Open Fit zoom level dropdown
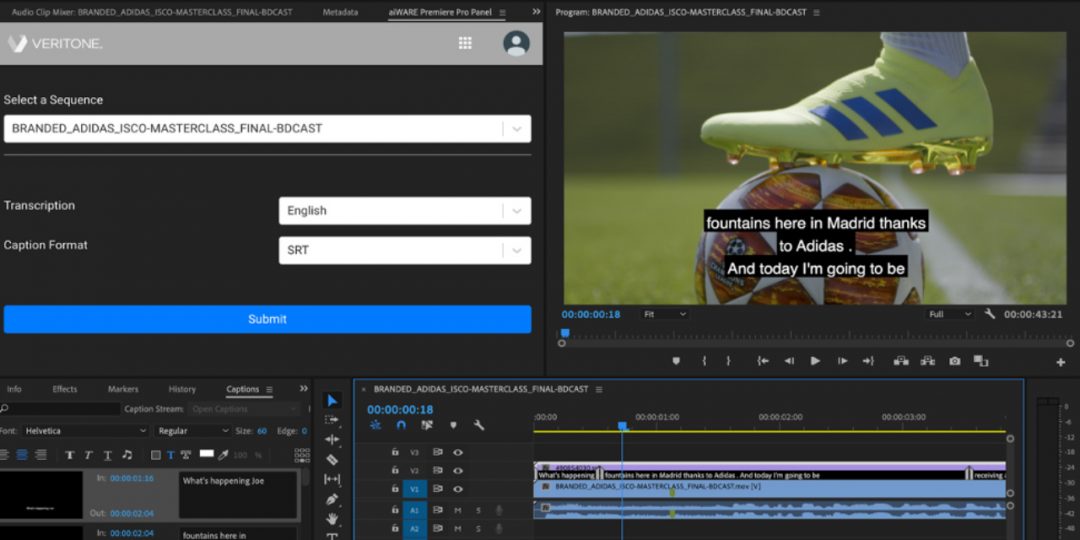 pyautogui.click(x=664, y=314)
